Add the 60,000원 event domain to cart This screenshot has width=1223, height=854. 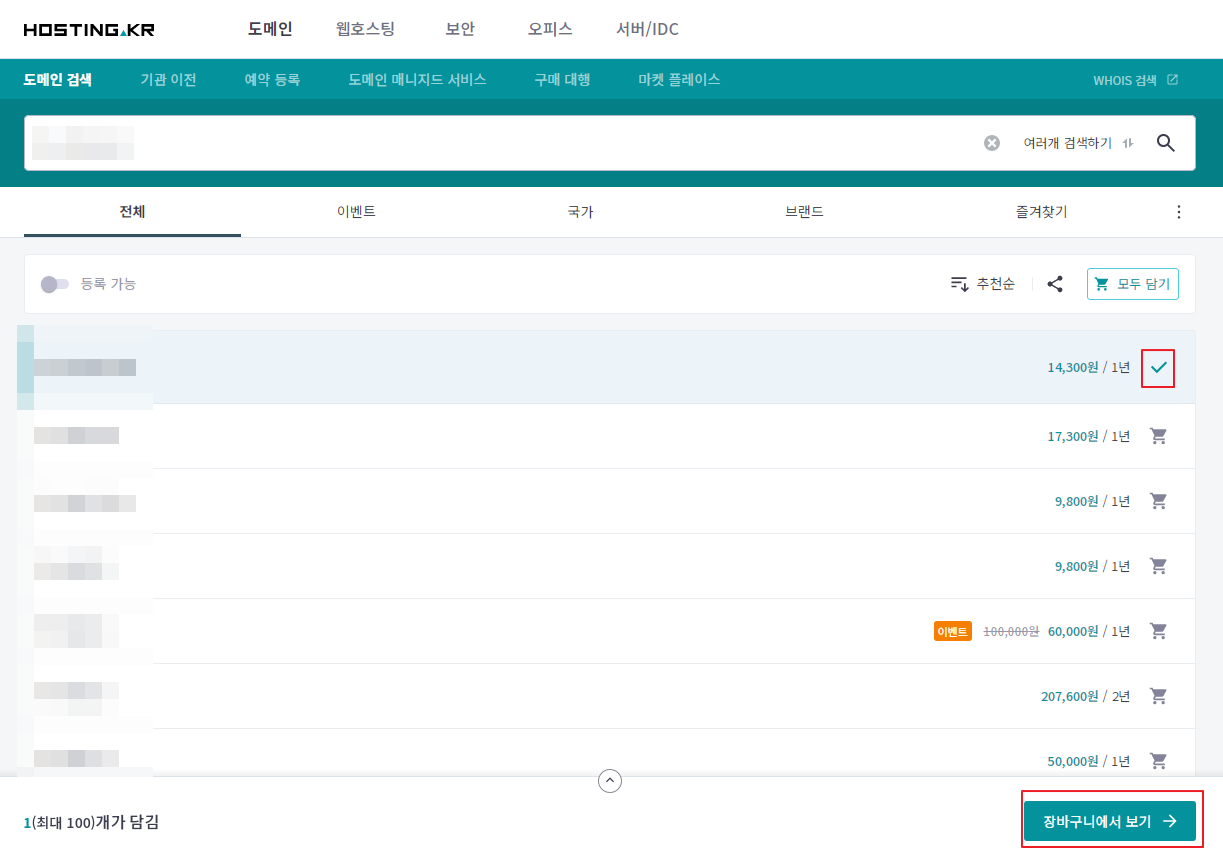point(1158,631)
